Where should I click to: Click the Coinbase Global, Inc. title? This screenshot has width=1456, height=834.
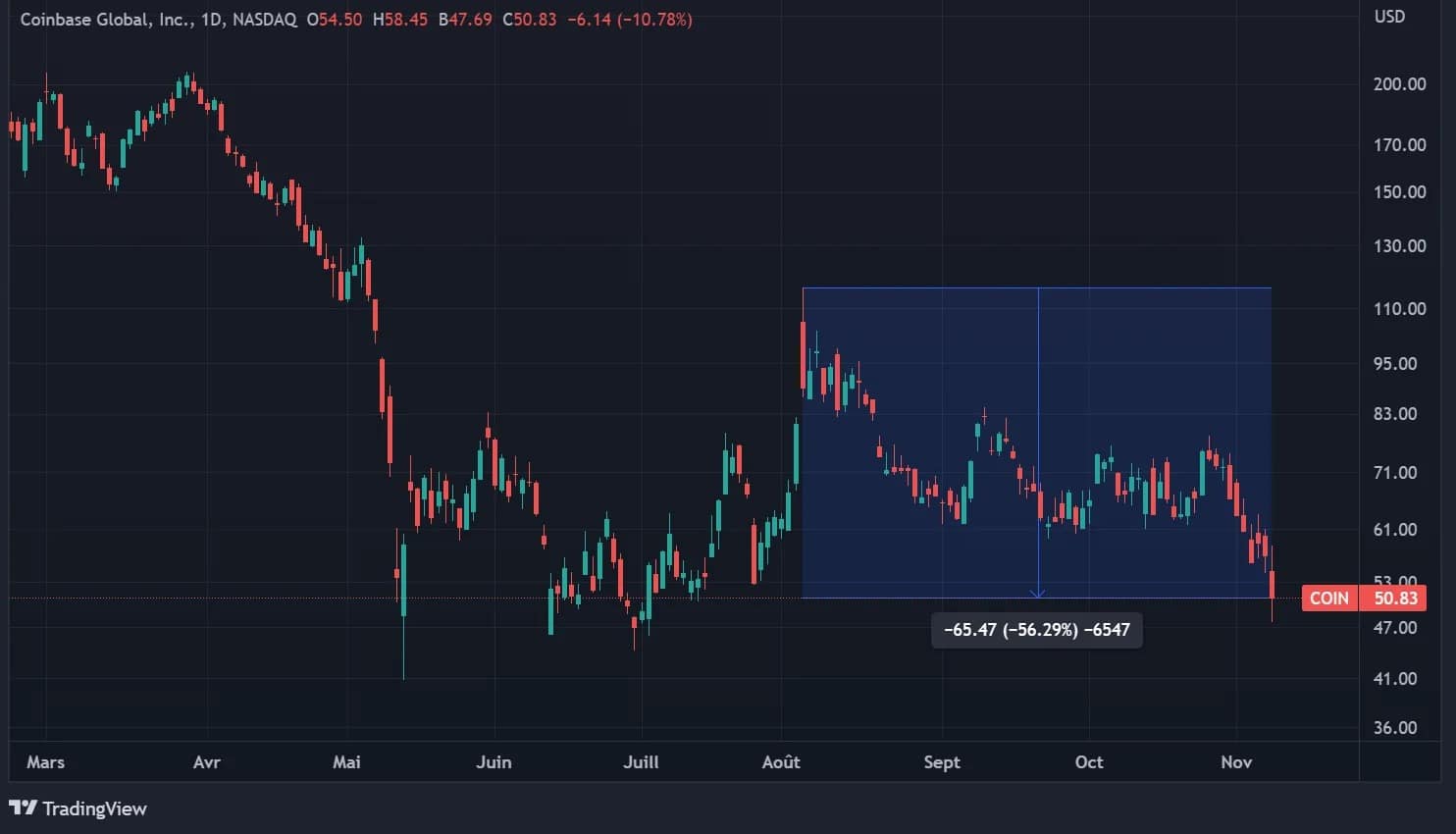tap(105, 20)
